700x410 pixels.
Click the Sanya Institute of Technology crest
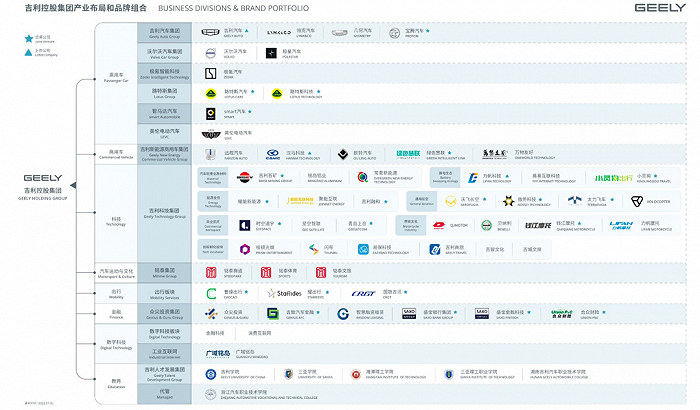[449, 374]
